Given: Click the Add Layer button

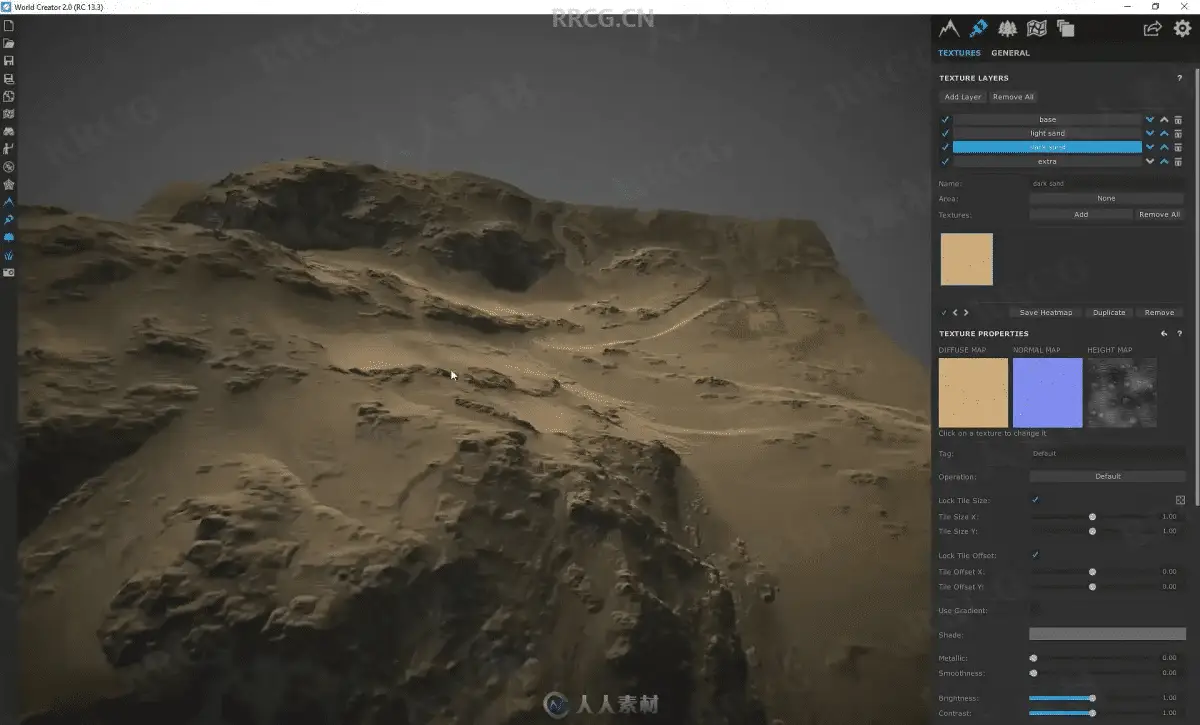Looking at the screenshot, I should pyautogui.click(x=963, y=97).
